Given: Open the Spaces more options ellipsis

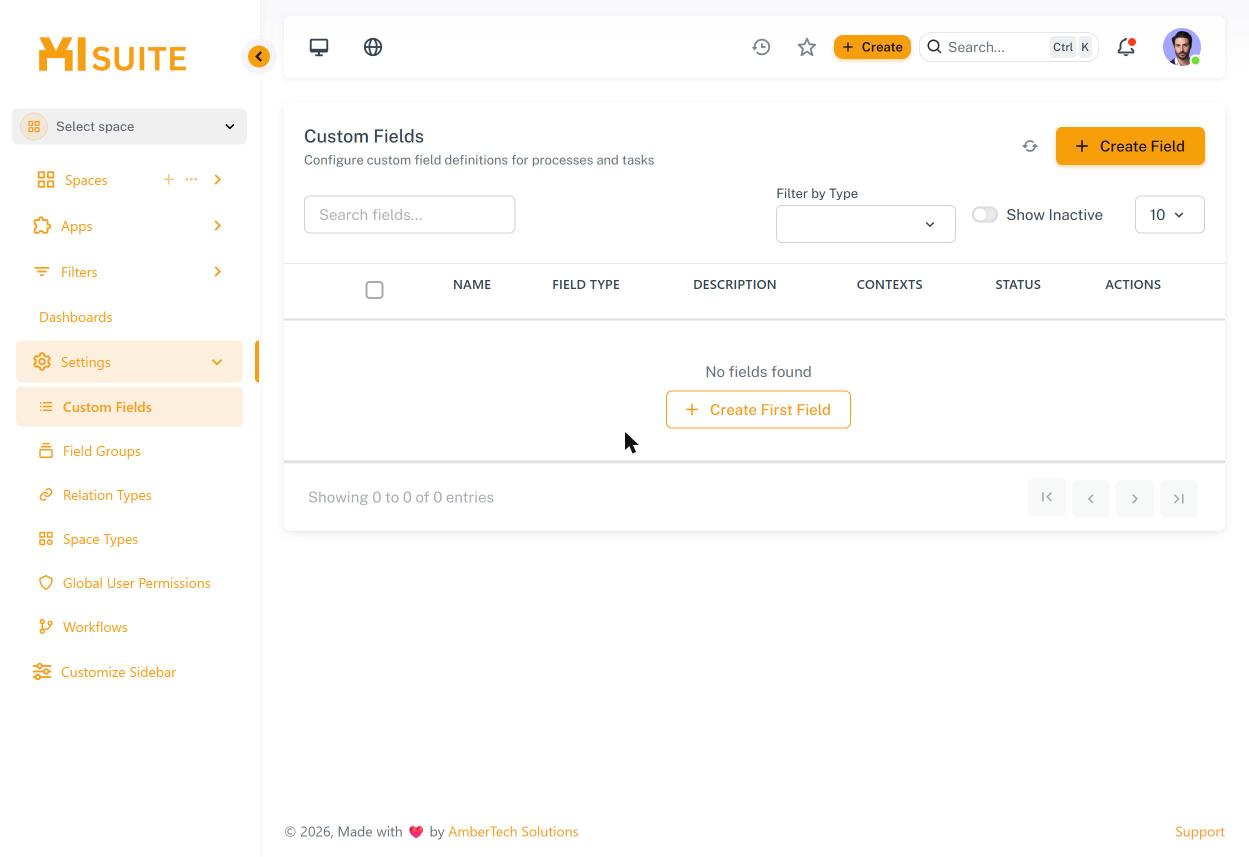Looking at the screenshot, I should [191, 179].
